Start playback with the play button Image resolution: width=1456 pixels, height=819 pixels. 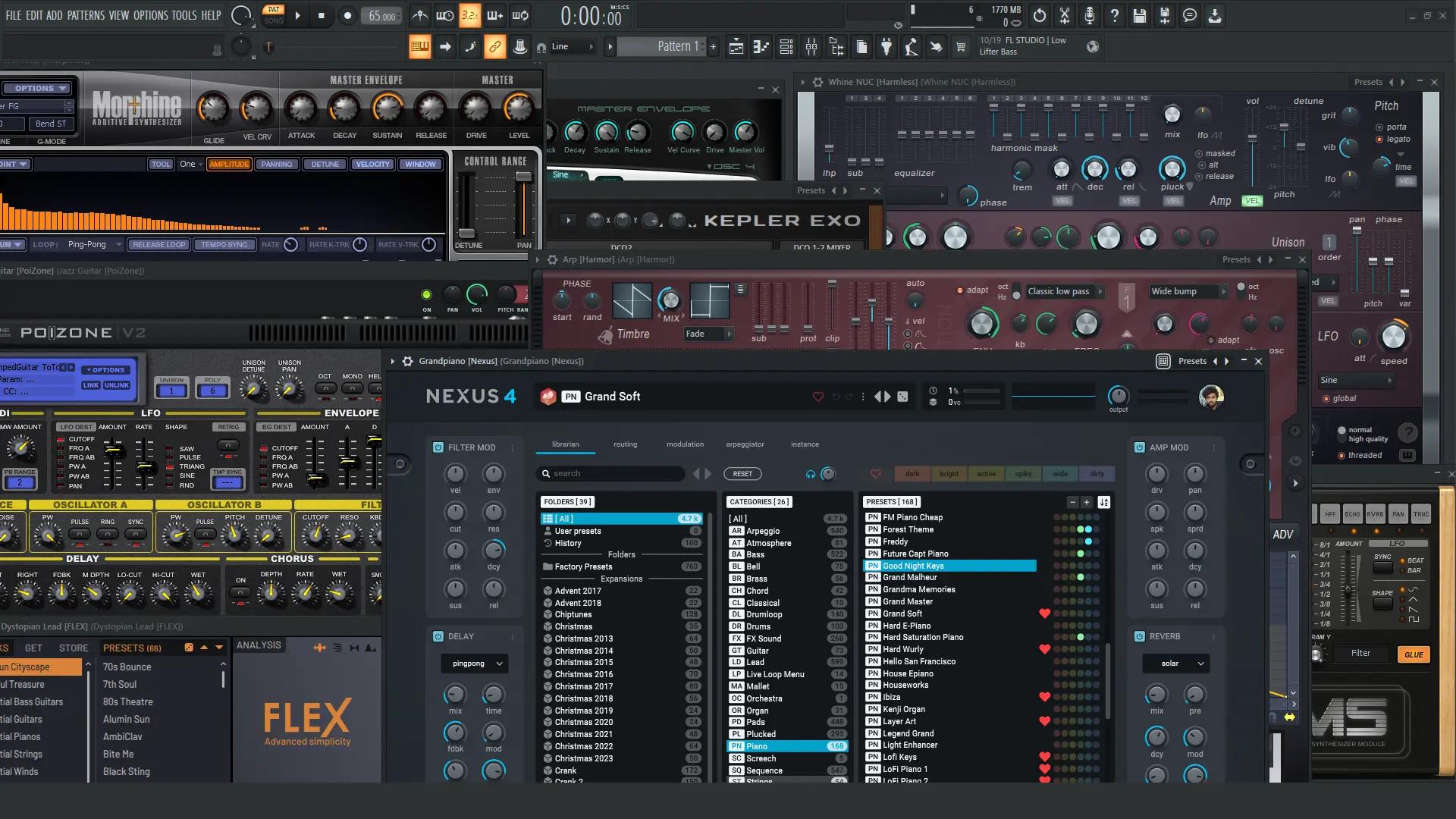click(297, 15)
